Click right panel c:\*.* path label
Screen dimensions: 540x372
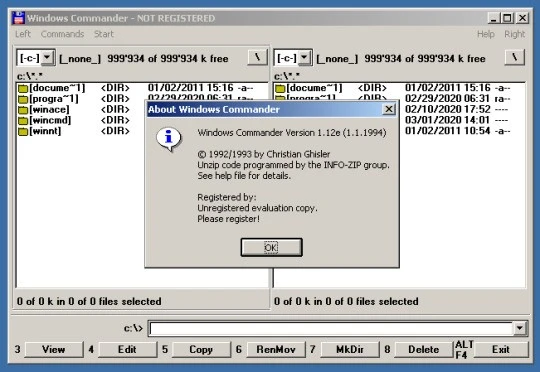pos(287,76)
